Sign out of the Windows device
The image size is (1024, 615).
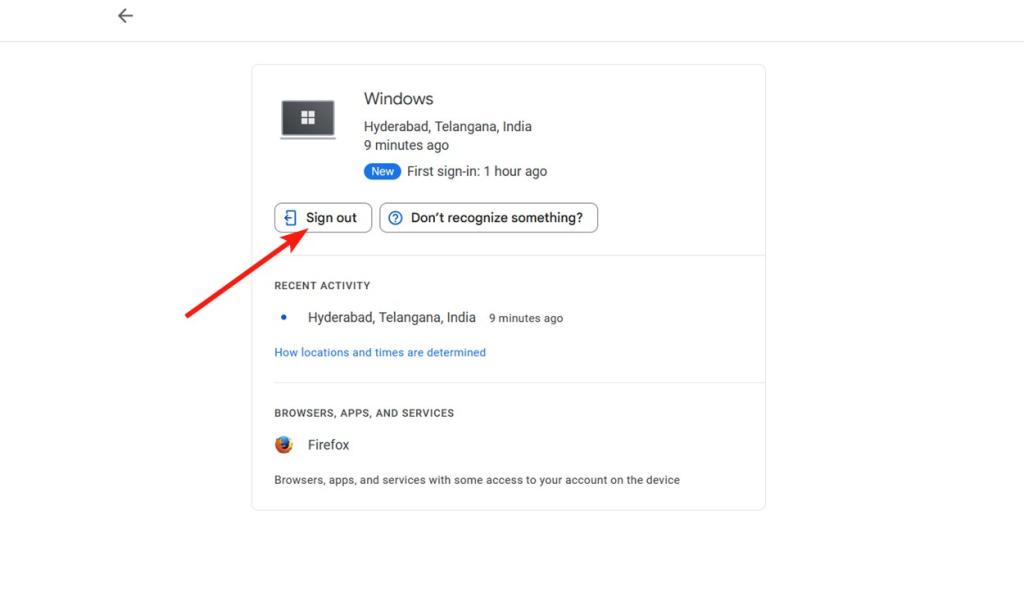click(x=322, y=217)
